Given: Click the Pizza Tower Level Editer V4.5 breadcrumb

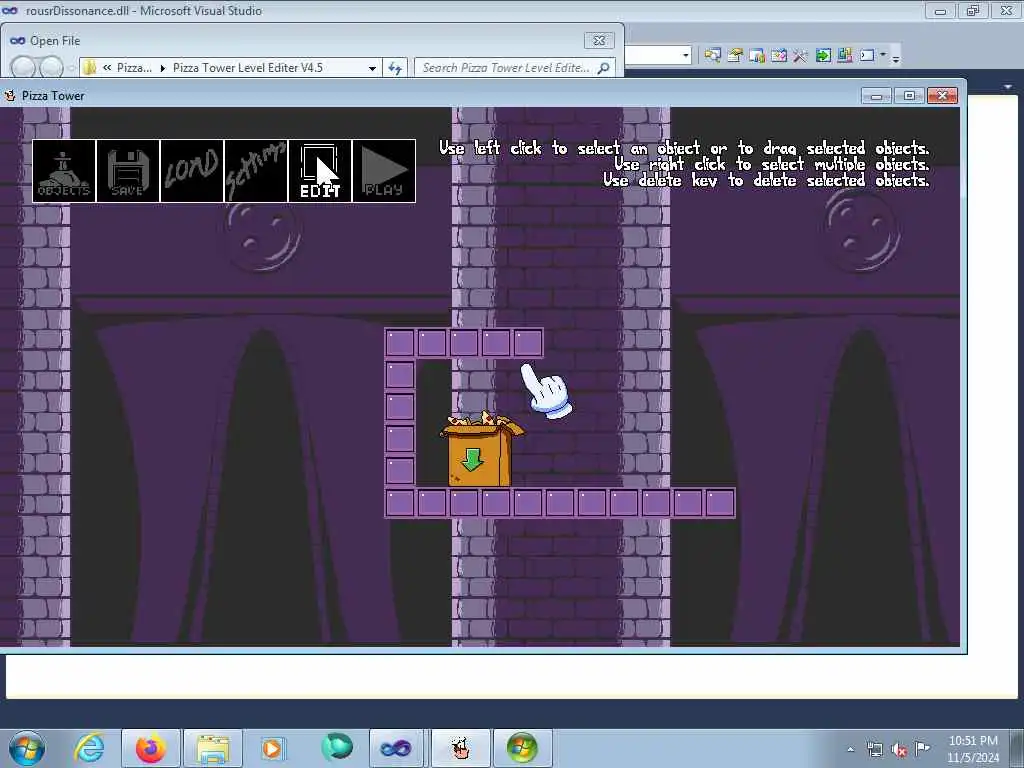Looking at the screenshot, I should 248,68.
